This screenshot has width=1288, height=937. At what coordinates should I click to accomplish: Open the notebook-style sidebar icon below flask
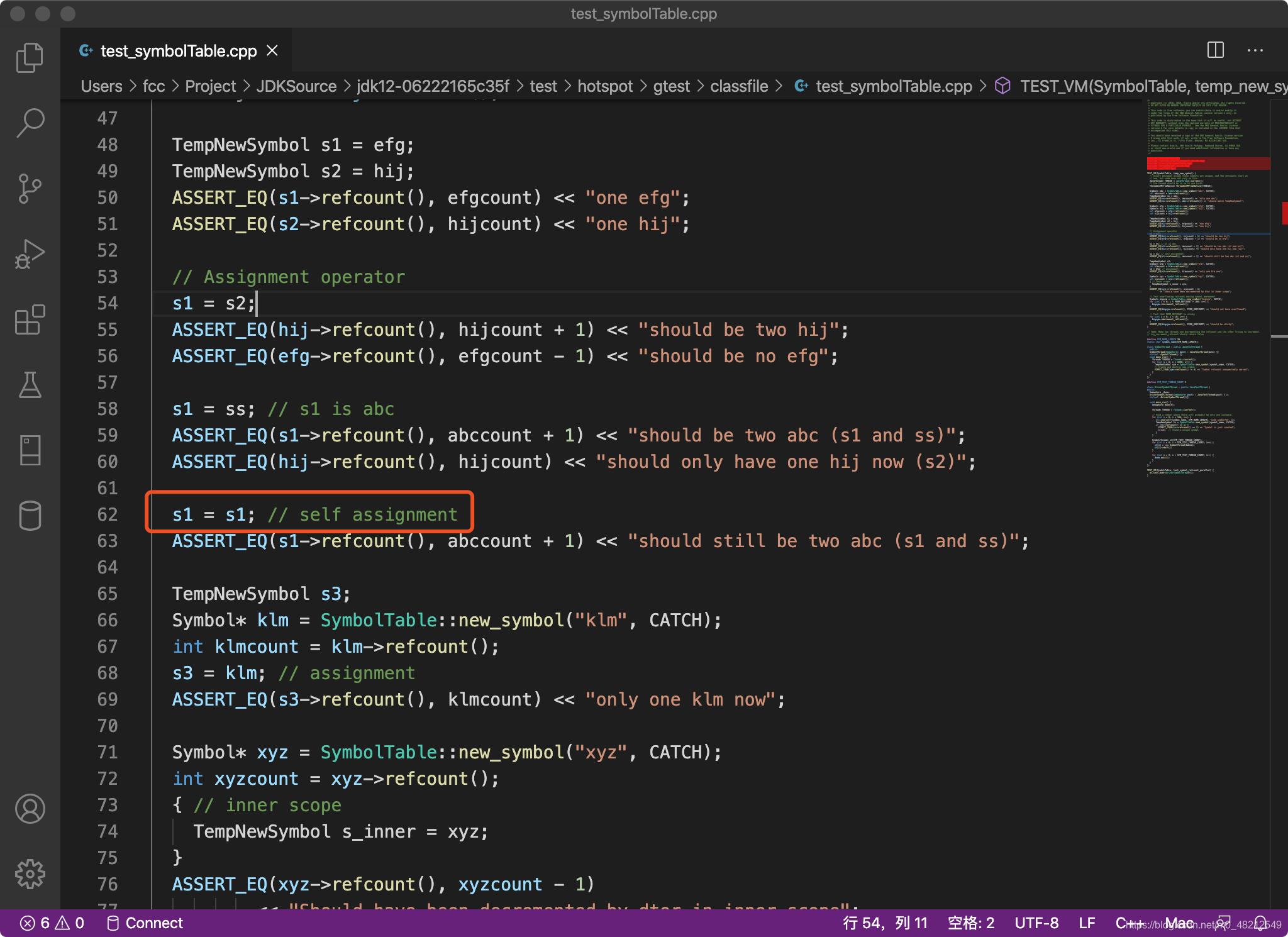click(30, 450)
